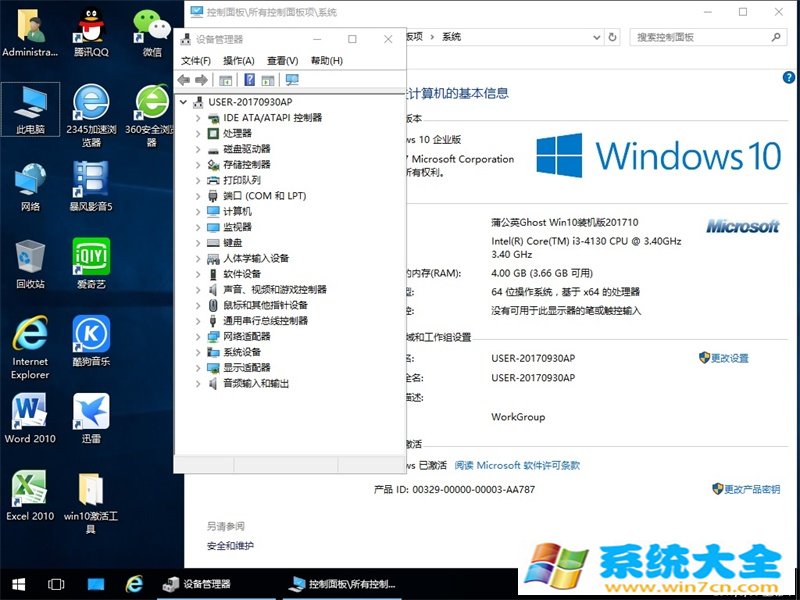Select the 此电脑 desktop icon
This screenshot has height=600, width=800.
click(30, 110)
